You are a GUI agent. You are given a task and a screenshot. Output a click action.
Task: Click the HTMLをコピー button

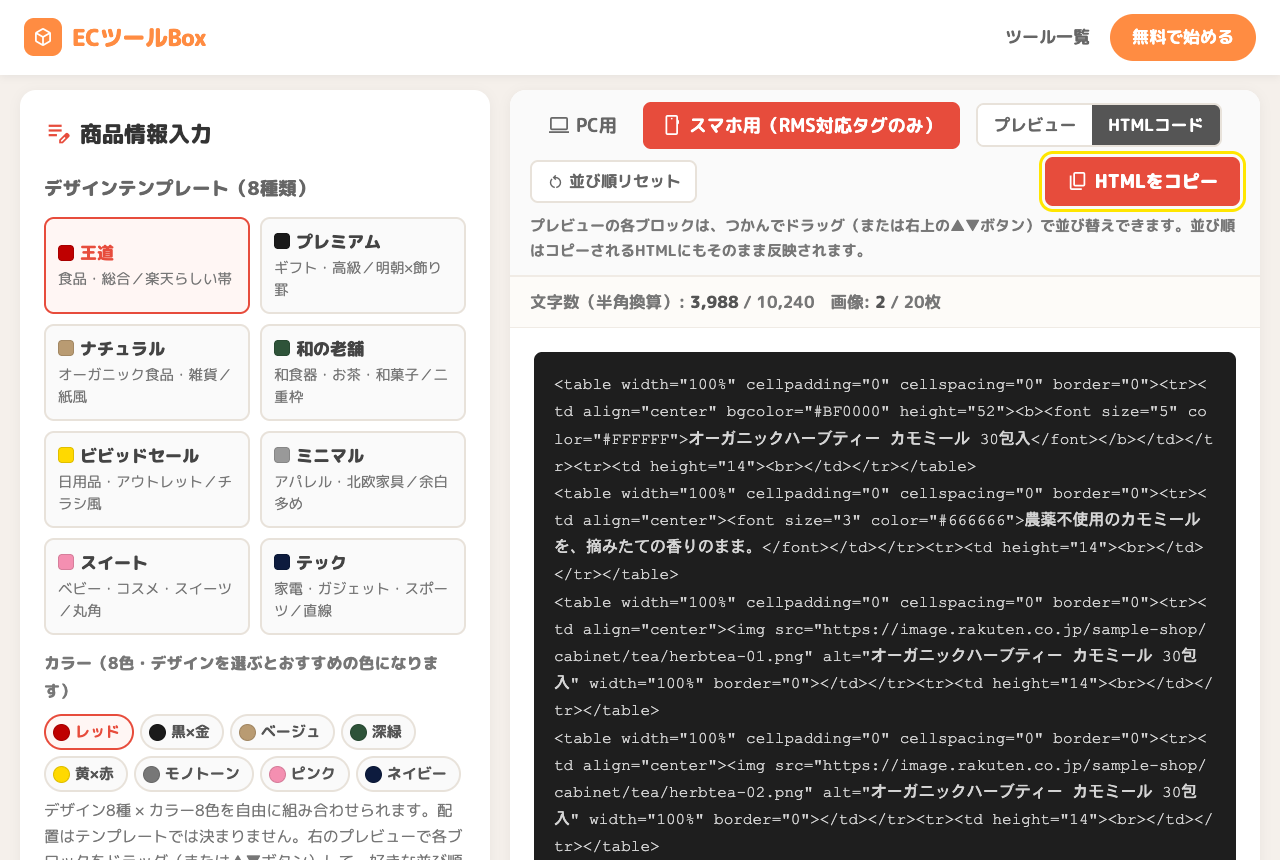click(1142, 181)
